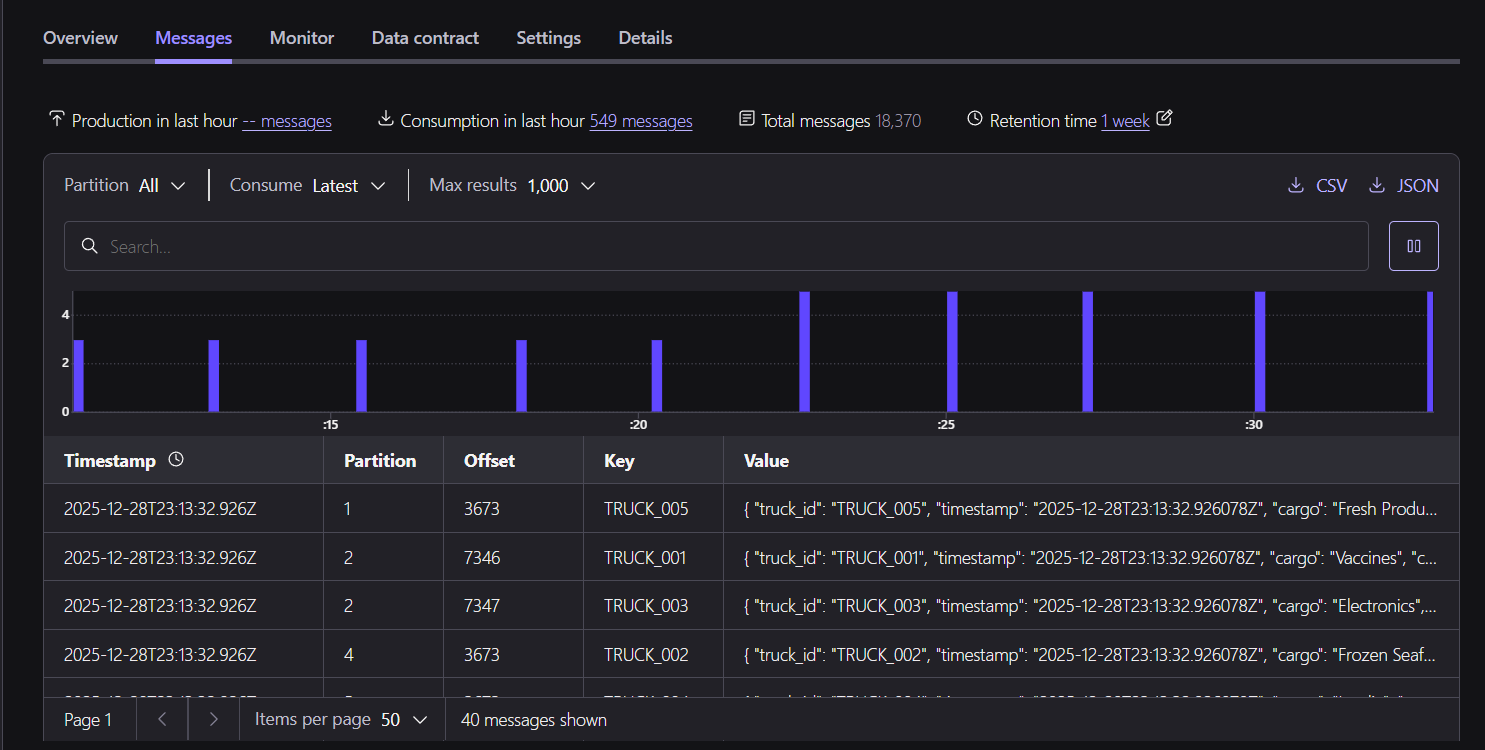
Task: Open the Max results 1,000 dropdown
Action: 512,185
